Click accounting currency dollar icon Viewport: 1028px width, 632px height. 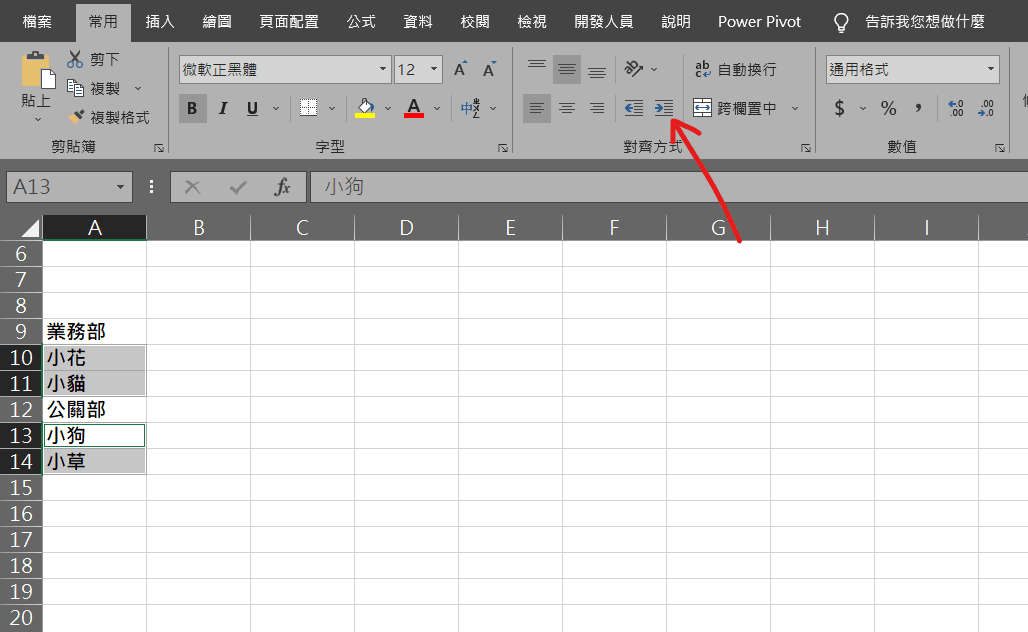click(839, 108)
